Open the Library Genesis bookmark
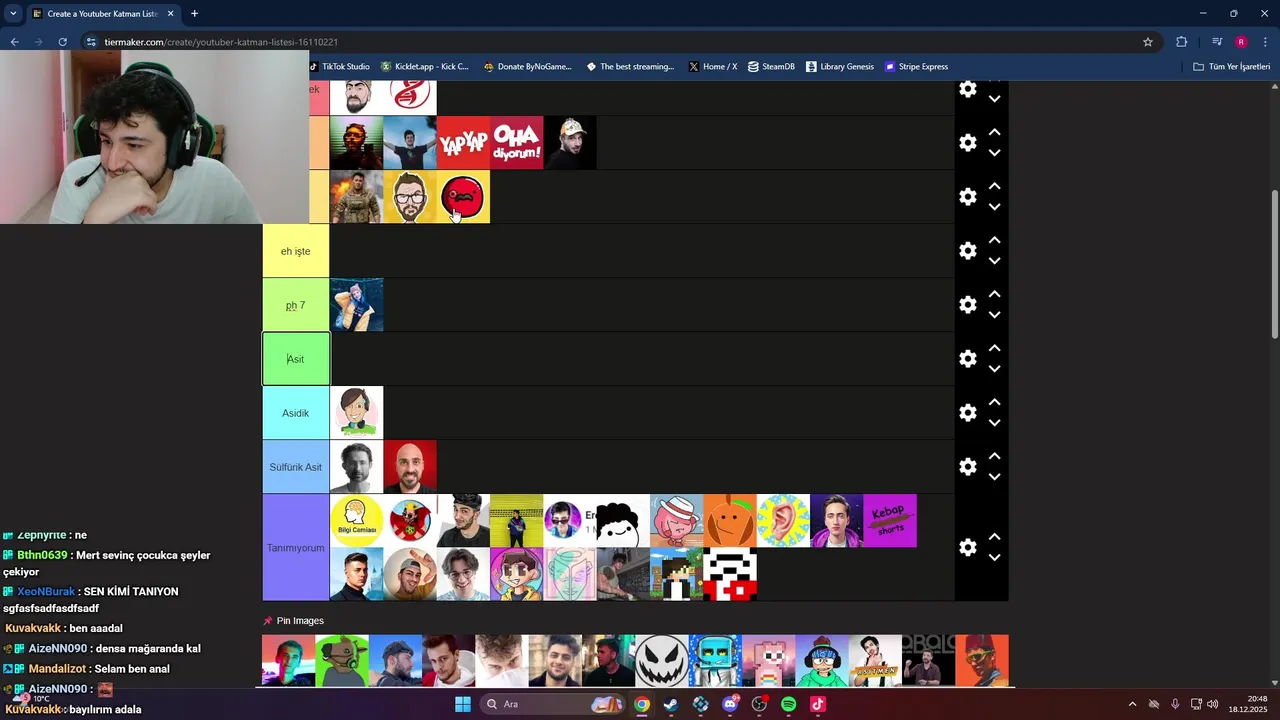This screenshot has height=720, width=1280. (x=839, y=67)
